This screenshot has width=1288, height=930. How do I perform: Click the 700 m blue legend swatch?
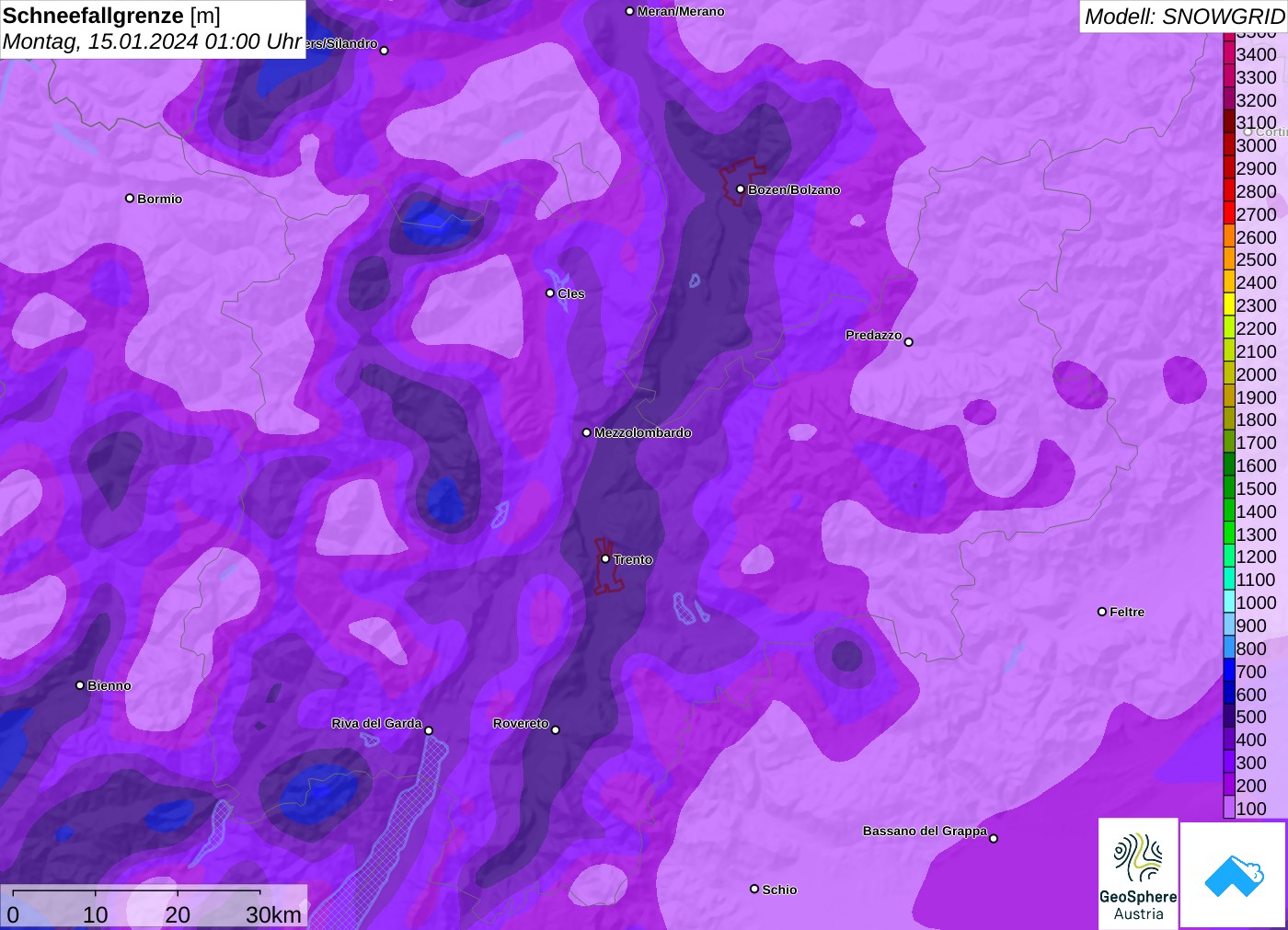(1229, 671)
